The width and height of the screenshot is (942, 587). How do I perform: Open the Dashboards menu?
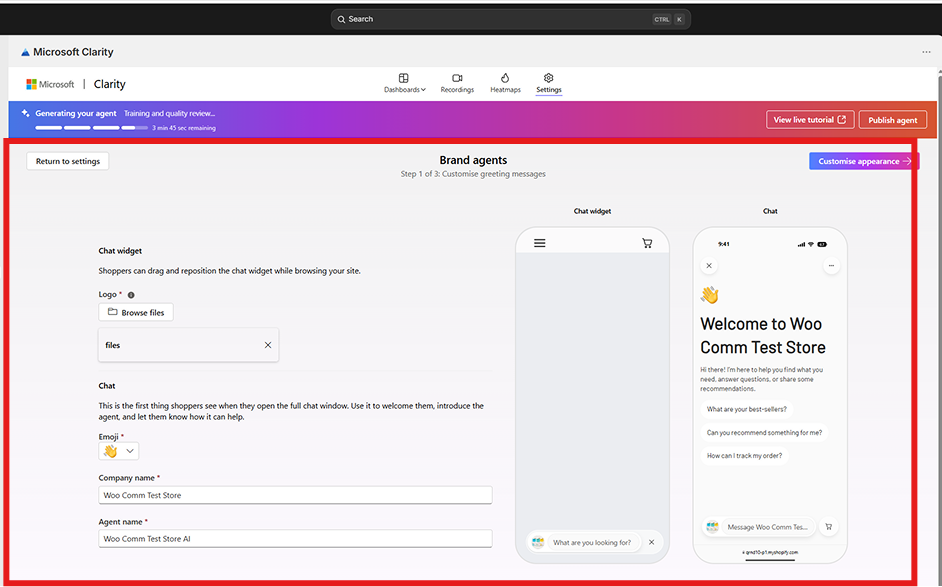(x=404, y=83)
